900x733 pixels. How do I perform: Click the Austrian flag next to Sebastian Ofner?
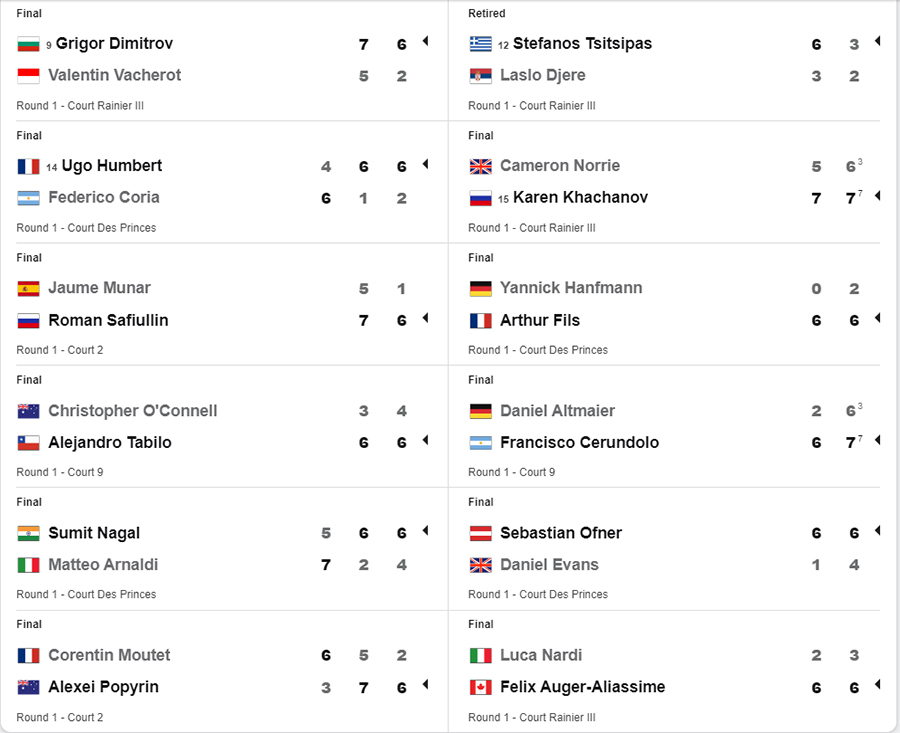click(x=480, y=533)
